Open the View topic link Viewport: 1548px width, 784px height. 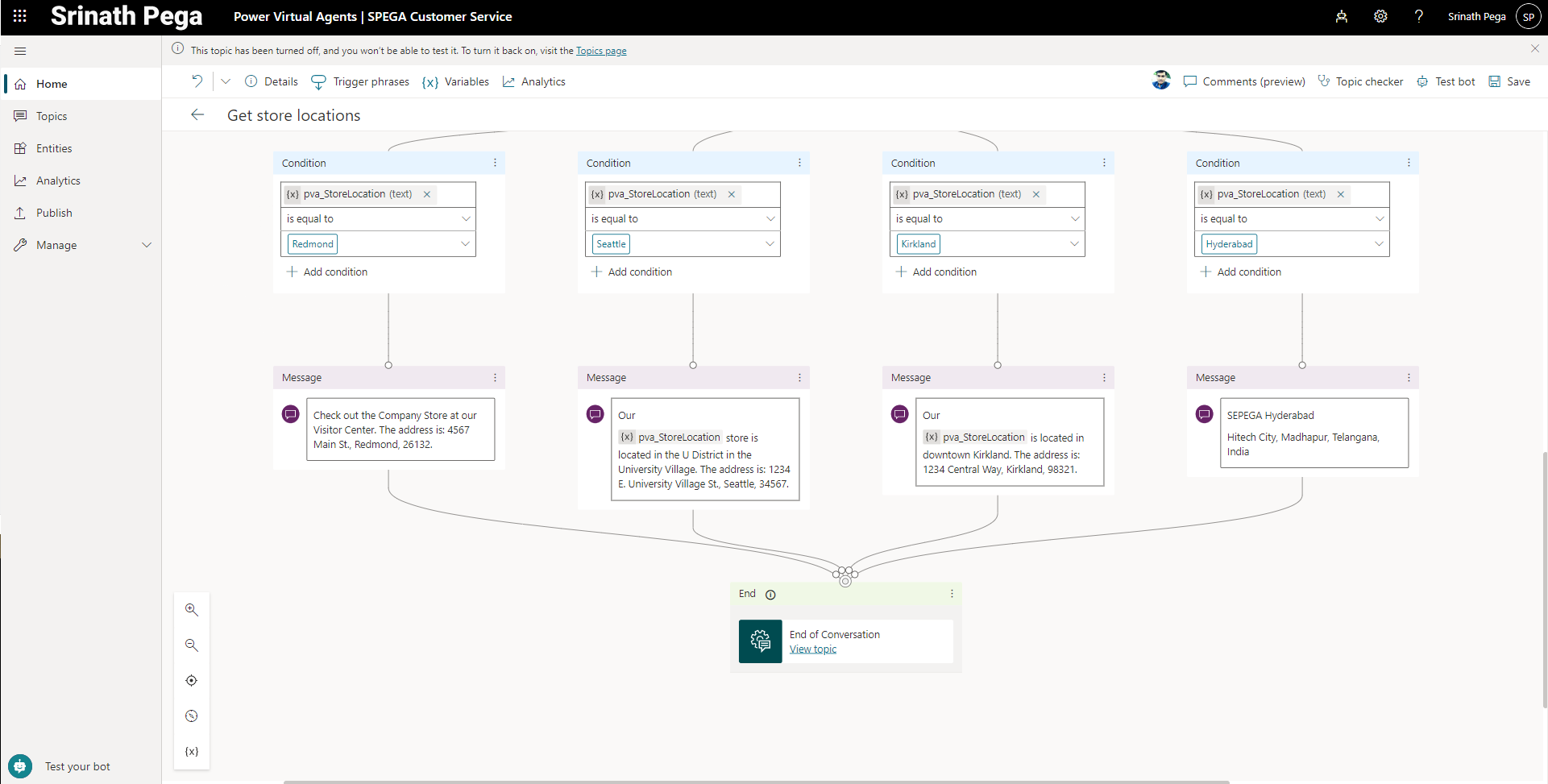coord(812,649)
